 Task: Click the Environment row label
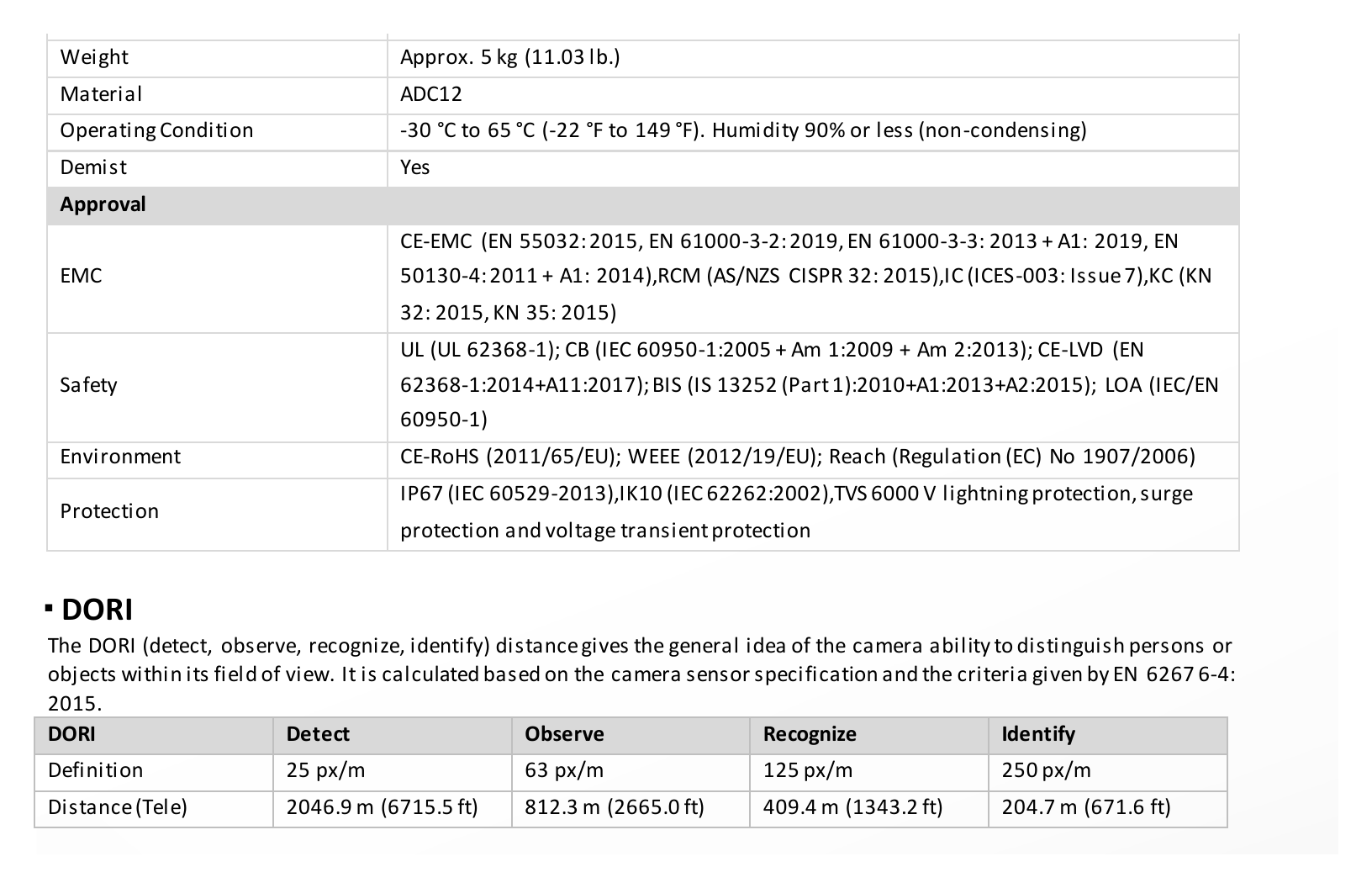(120, 457)
